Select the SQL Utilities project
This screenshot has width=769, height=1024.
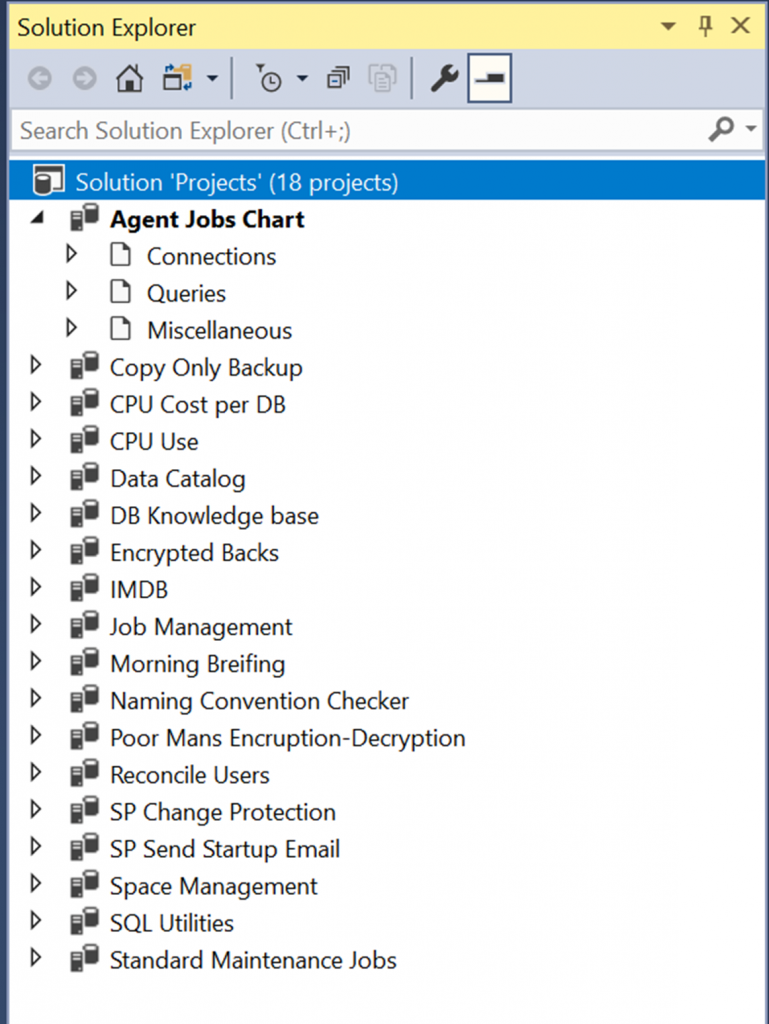pos(171,922)
